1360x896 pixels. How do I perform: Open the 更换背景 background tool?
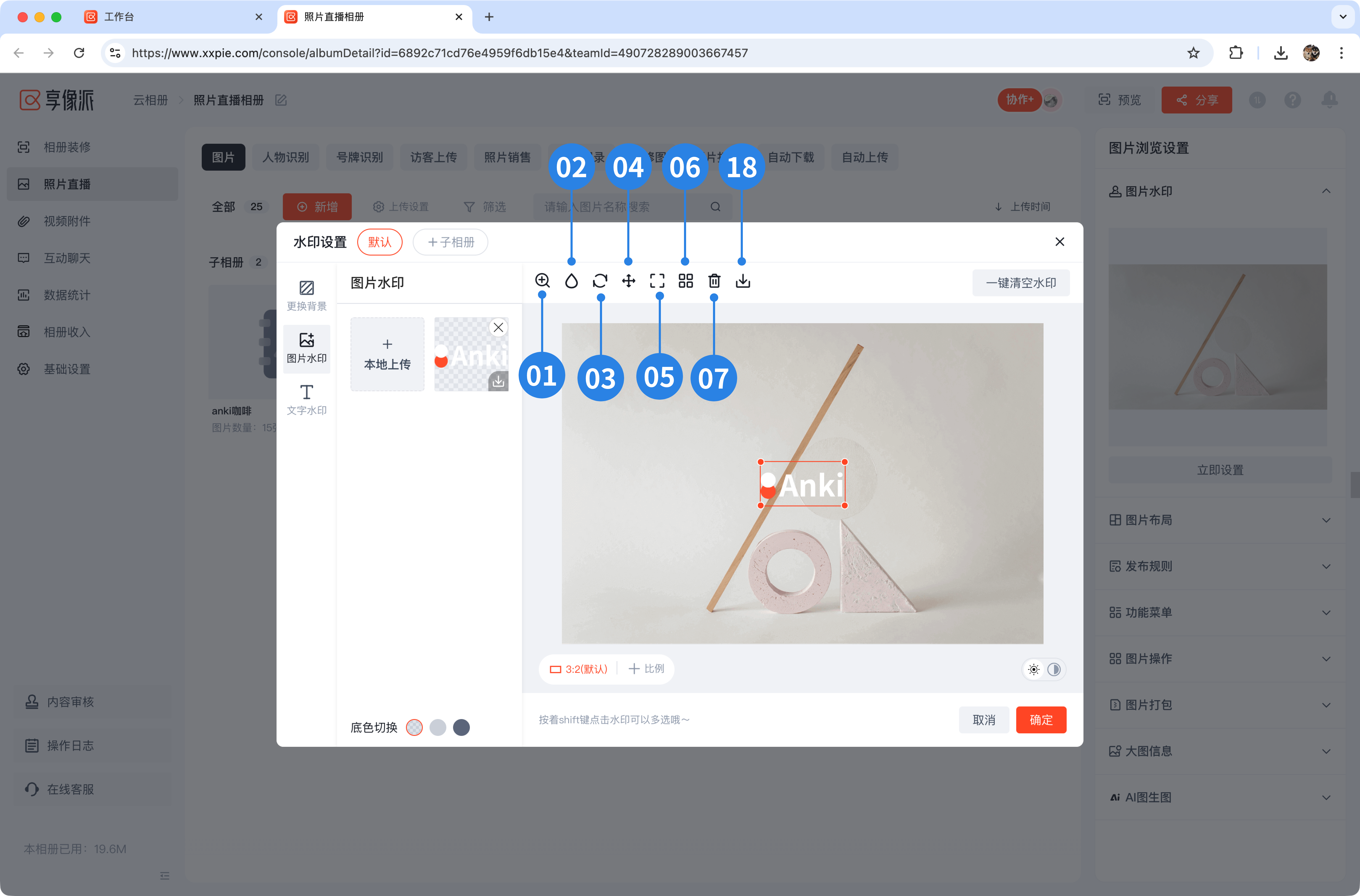pyautogui.click(x=307, y=295)
